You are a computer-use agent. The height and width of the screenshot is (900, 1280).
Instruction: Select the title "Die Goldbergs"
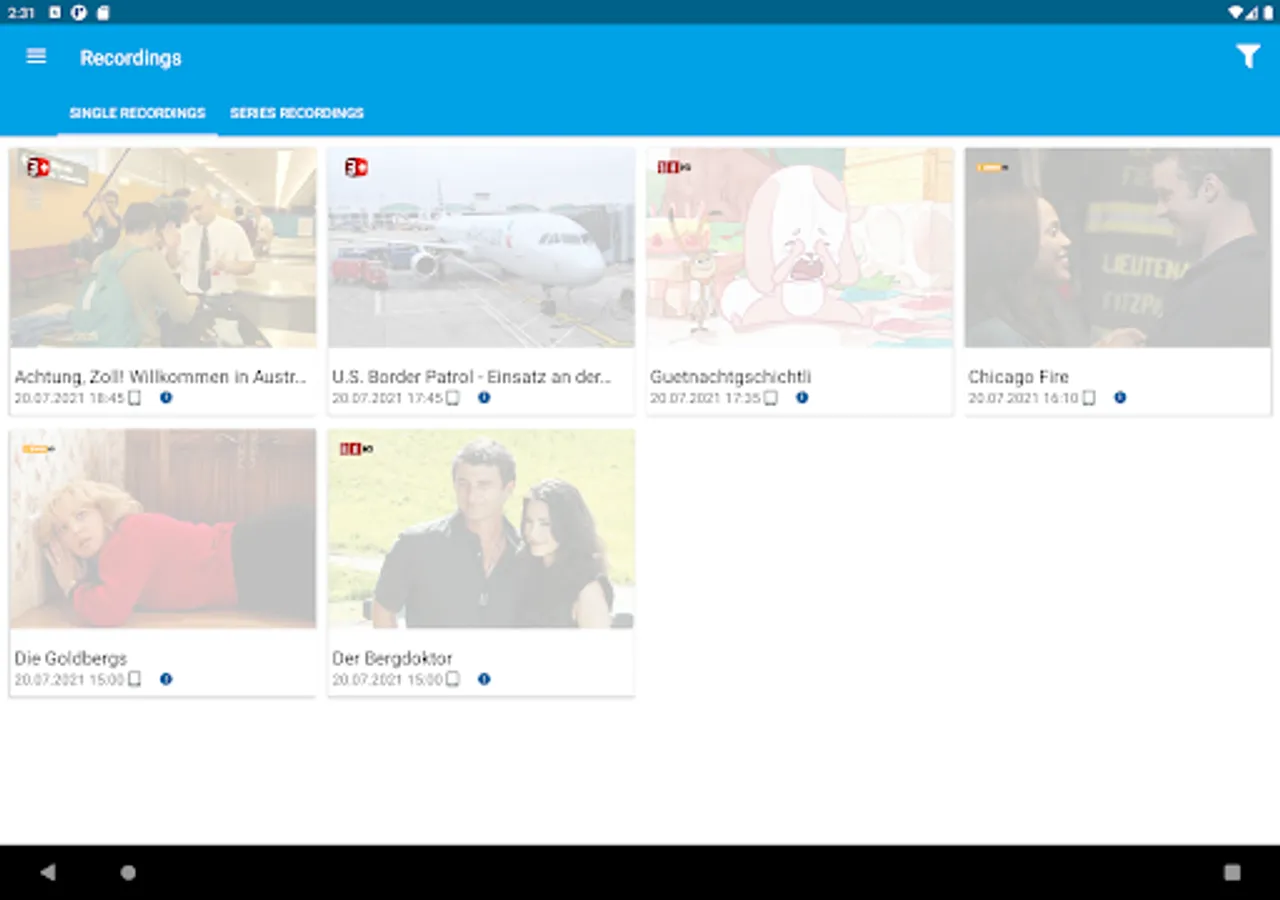pos(71,659)
